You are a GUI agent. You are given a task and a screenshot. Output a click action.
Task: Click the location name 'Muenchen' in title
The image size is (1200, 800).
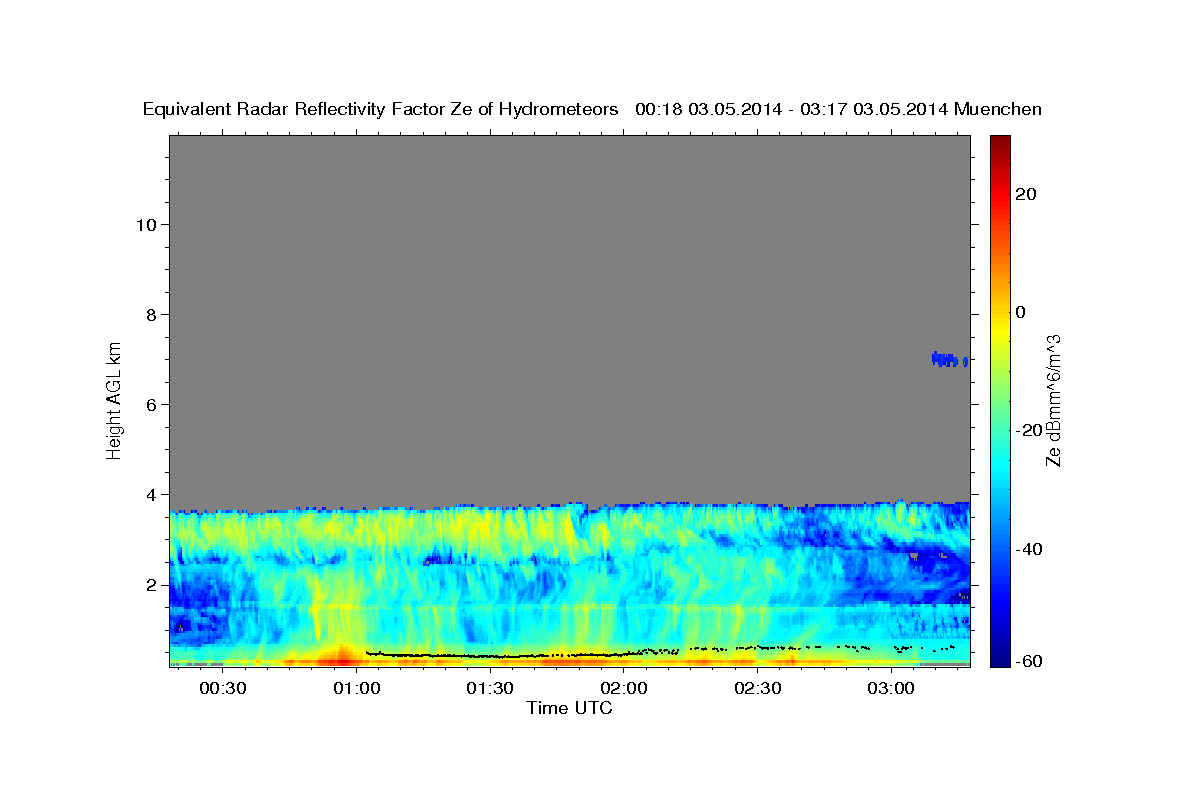tap(998, 110)
